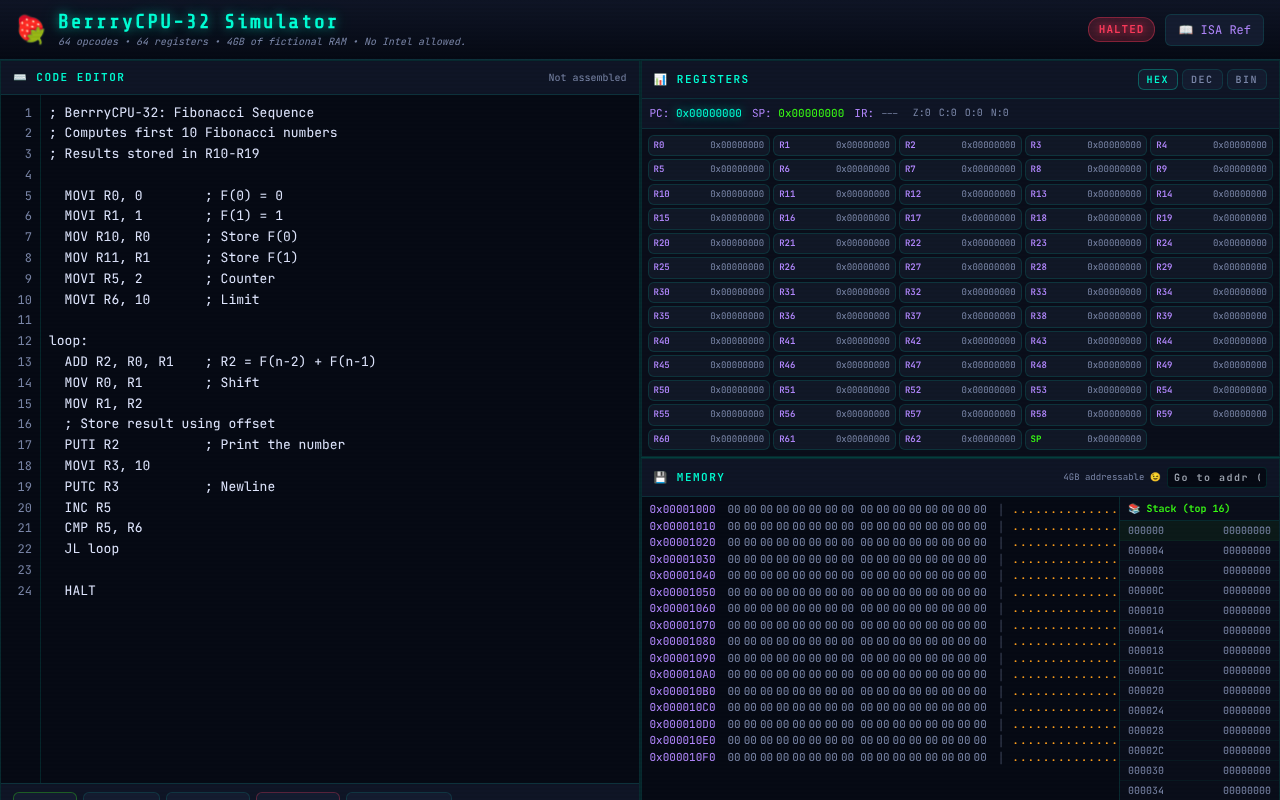
Task: Focus the Go to addr input field
Action: [x=1216, y=478]
